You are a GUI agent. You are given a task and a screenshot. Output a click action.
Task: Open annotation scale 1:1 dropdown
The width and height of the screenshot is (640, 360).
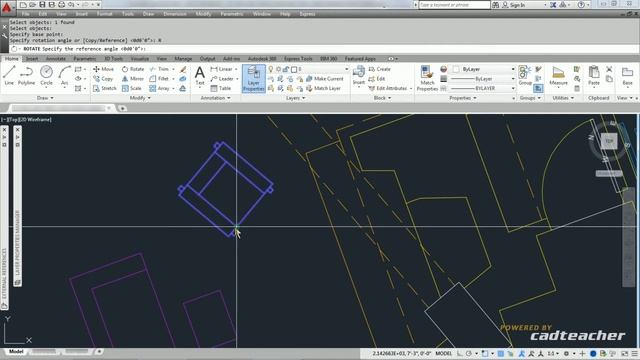[553, 353]
